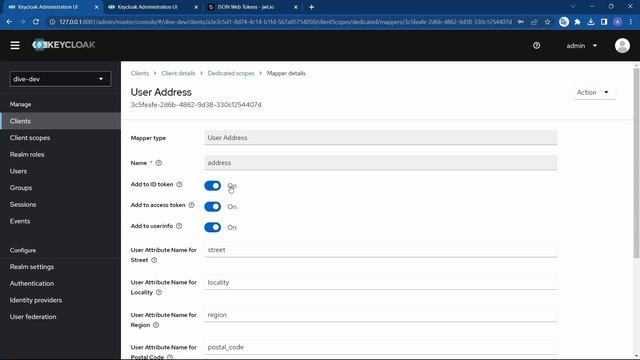Click the Region attribute name field
This screenshot has height=360, width=640.
click(x=380, y=315)
